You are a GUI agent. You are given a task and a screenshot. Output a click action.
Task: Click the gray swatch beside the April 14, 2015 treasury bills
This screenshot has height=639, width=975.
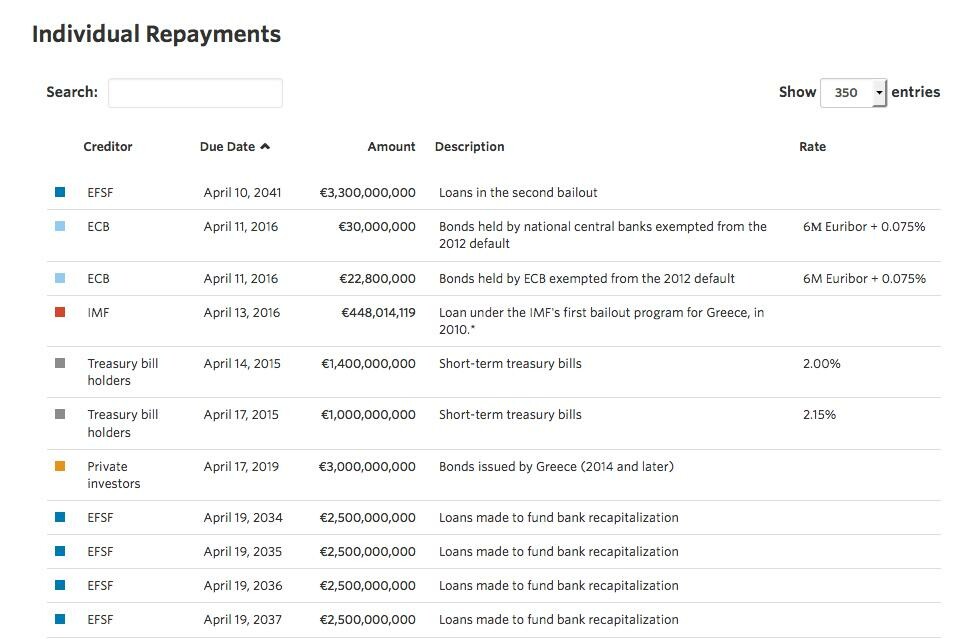click(x=60, y=363)
